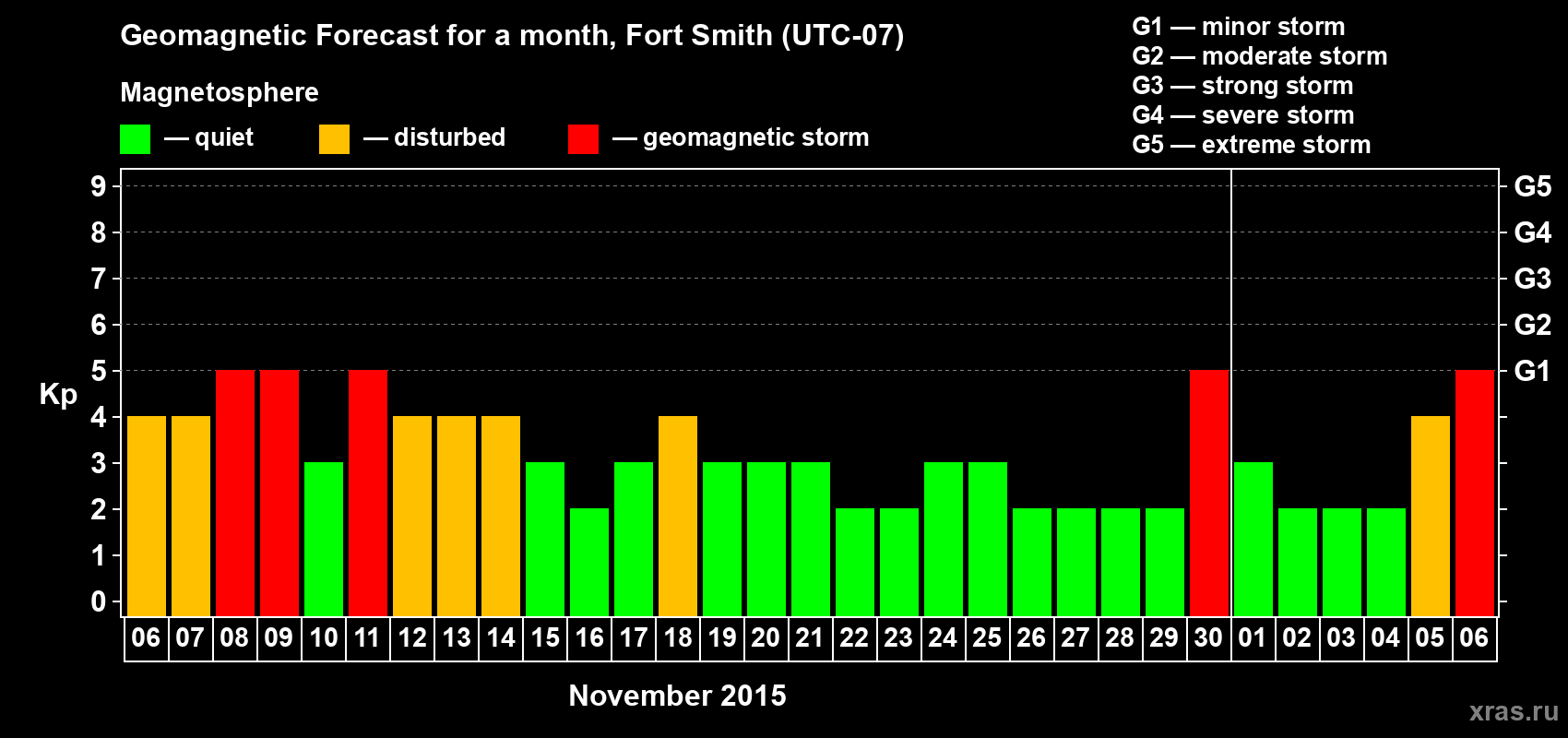This screenshot has width=1568, height=738.
Task: Click the Kp value 0 tick label
Action: [x=99, y=601]
